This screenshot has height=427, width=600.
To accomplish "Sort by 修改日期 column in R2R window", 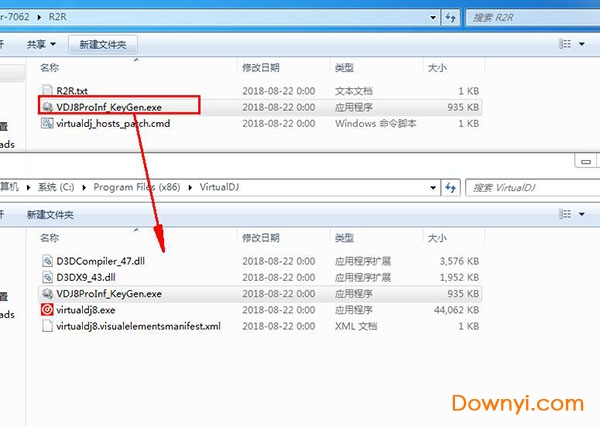I will point(260,68).
